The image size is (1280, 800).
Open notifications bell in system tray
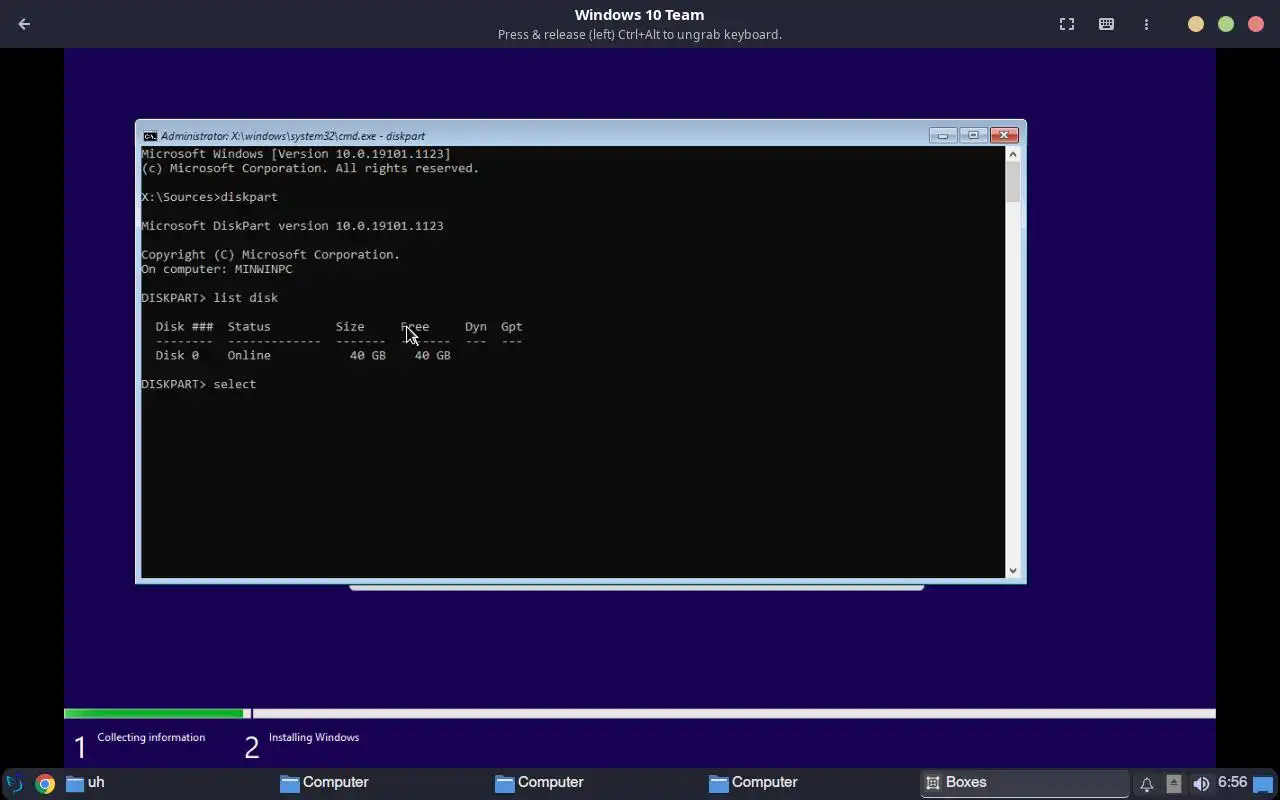[x=1146, y=784]
